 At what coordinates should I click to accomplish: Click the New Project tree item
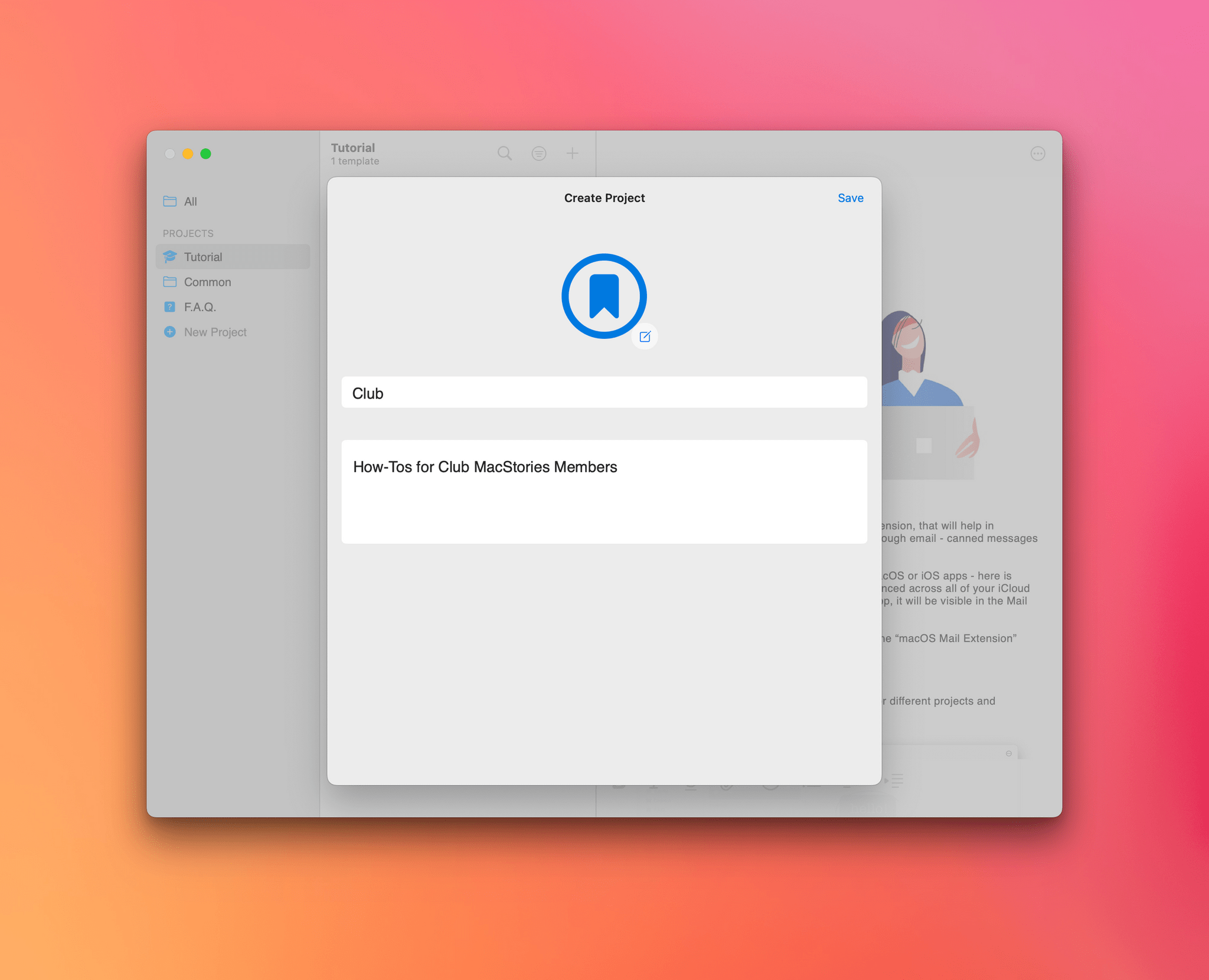click(213, 332)
